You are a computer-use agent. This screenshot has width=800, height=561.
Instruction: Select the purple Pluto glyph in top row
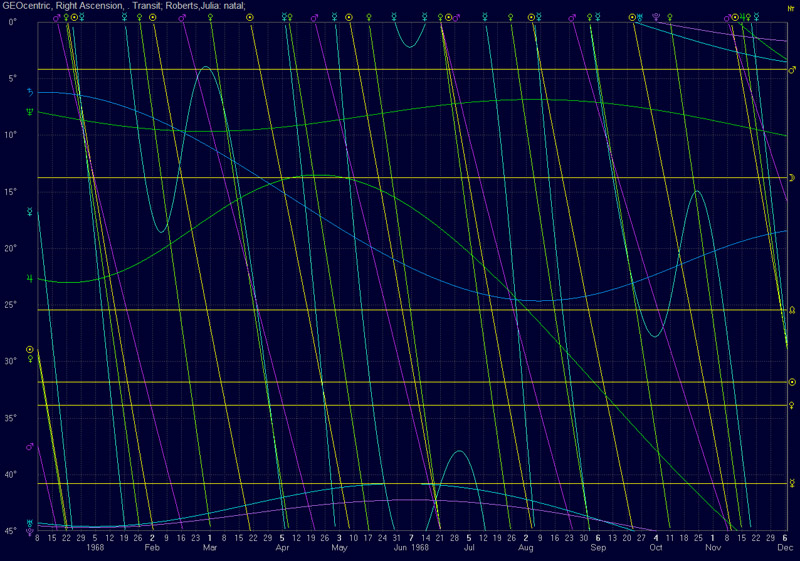(x=655, y=17)
